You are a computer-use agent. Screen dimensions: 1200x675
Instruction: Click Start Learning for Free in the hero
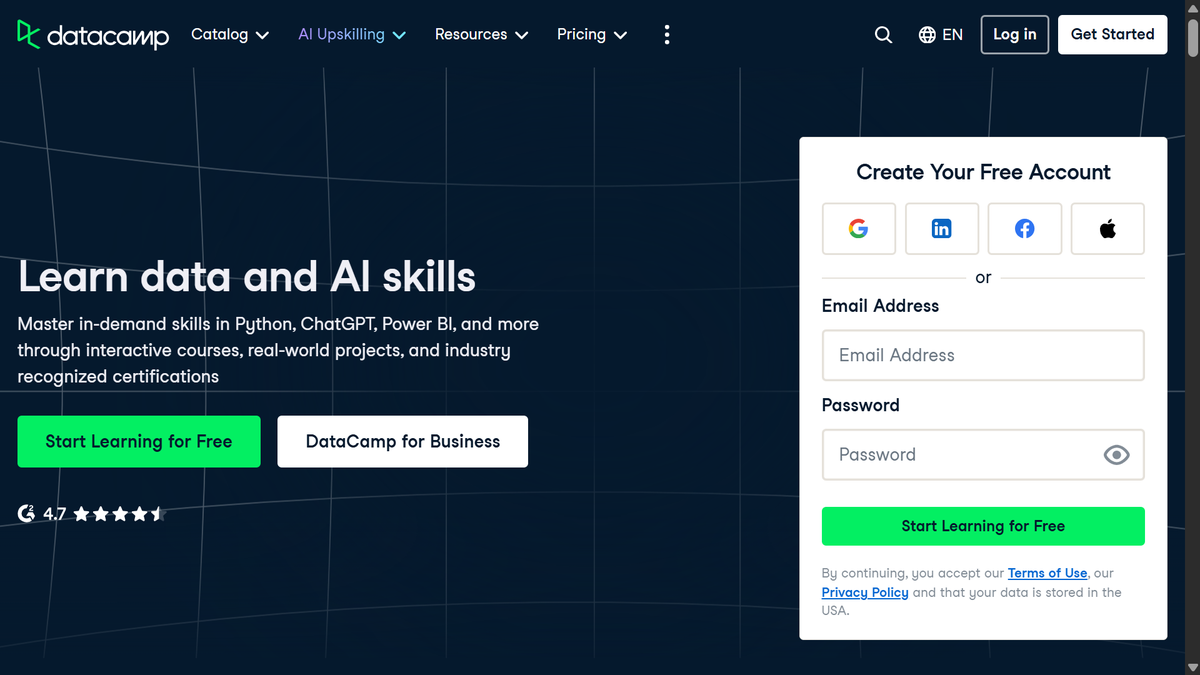(x=138, y=441)
